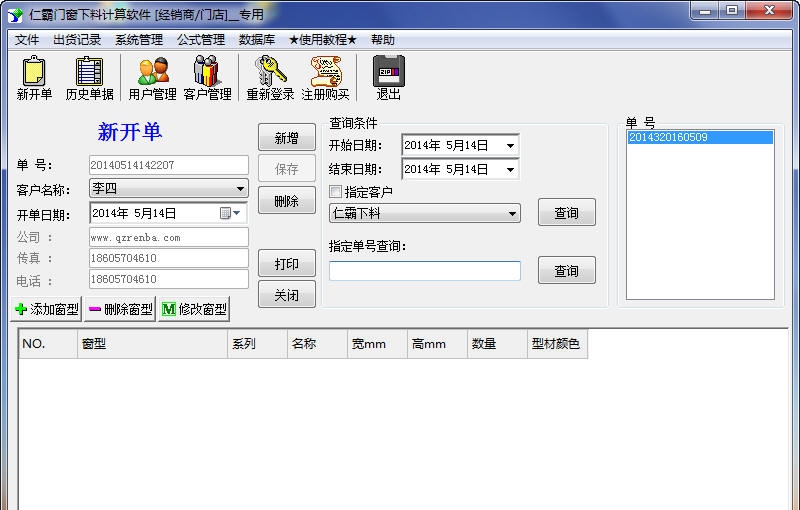Click the 高mm column header

click(x=437, y=344)
